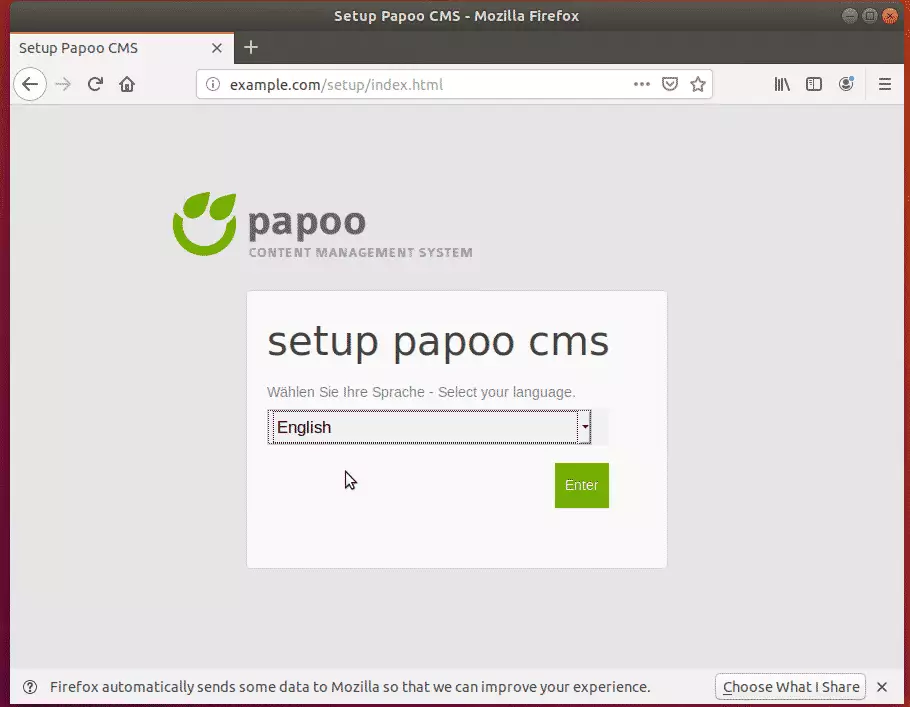910x707 pixels.
Task: Click the help icon in notification bar
Action: pyautogui.click(x=30, y=687)
